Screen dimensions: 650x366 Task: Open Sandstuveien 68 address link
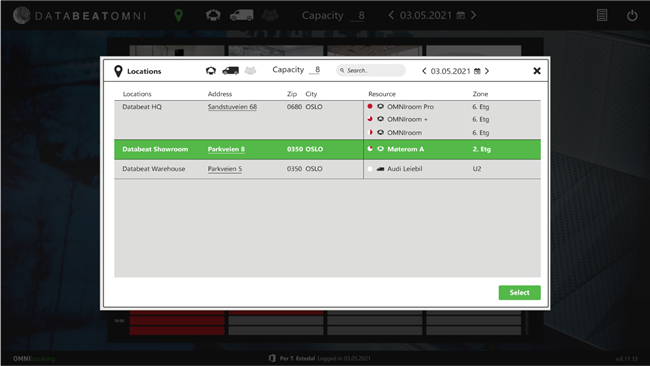232,107
